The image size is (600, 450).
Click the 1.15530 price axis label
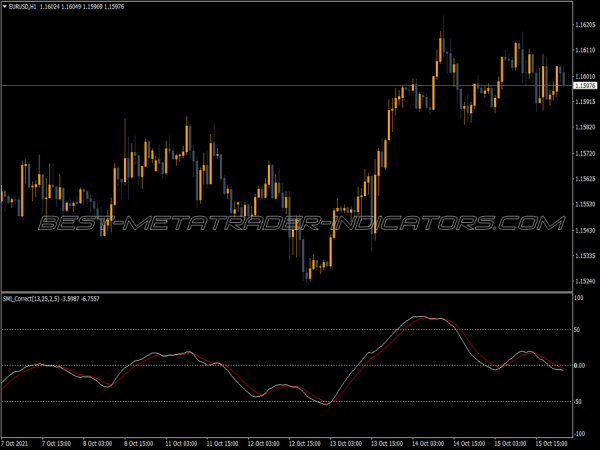coord(585,204)
